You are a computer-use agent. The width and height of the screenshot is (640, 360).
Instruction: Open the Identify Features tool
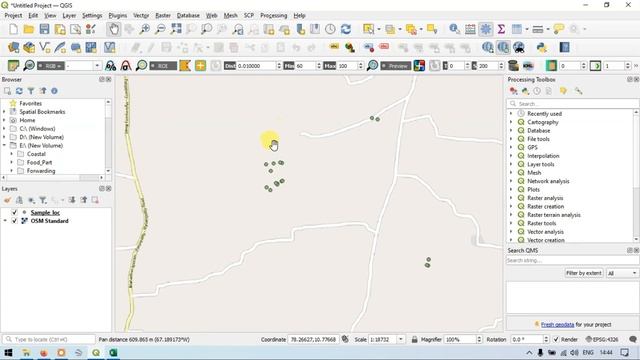[454, 29]
